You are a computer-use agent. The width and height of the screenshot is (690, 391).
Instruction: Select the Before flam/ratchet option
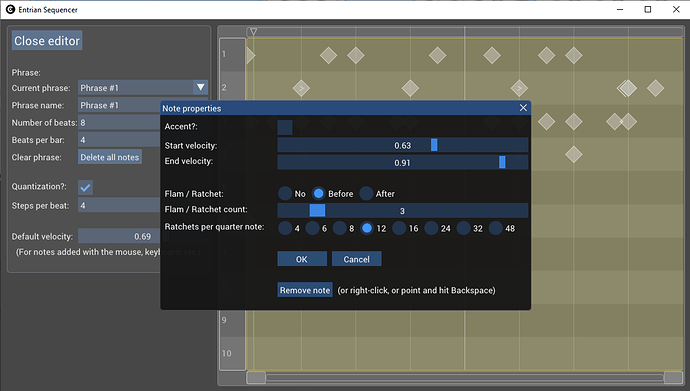[318, 193]
